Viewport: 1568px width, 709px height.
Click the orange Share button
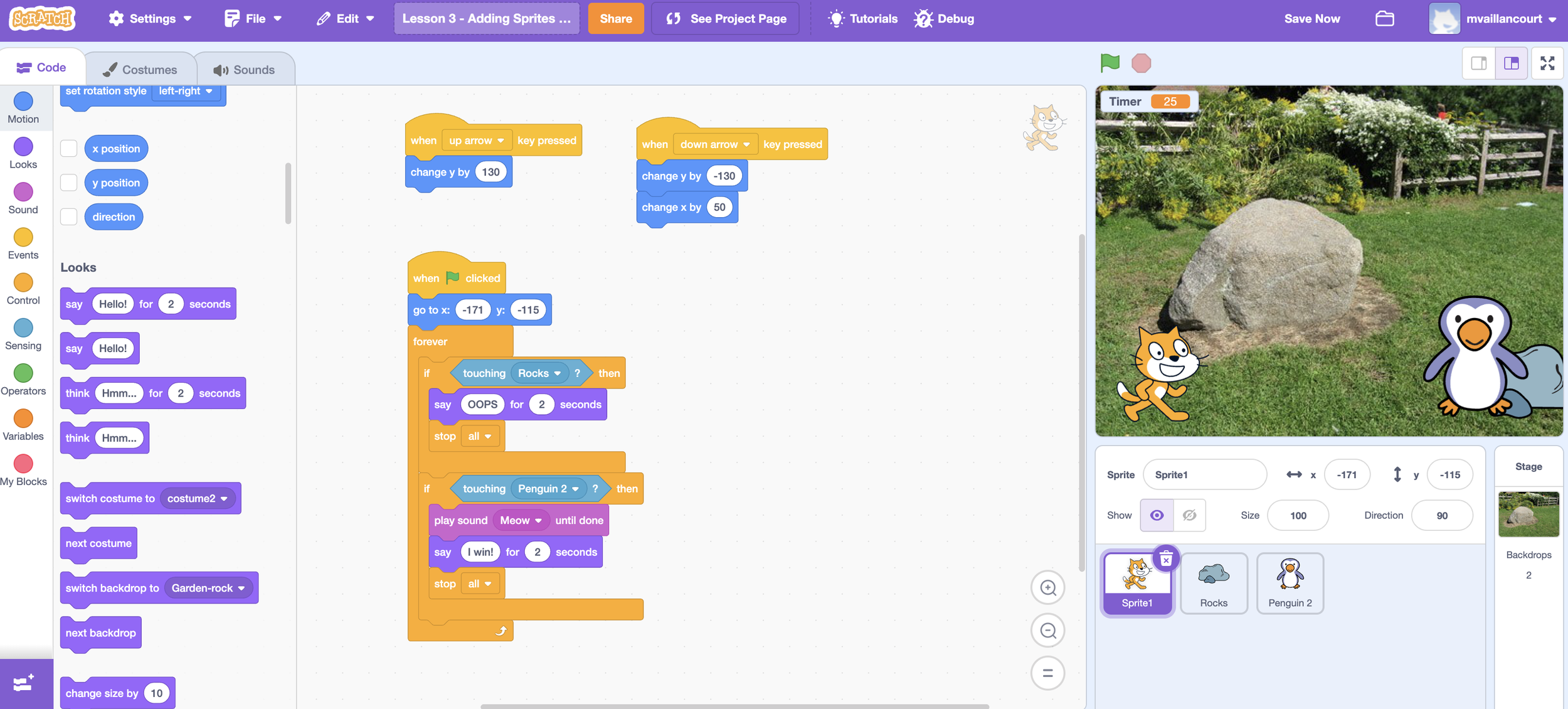pos(615,19)
